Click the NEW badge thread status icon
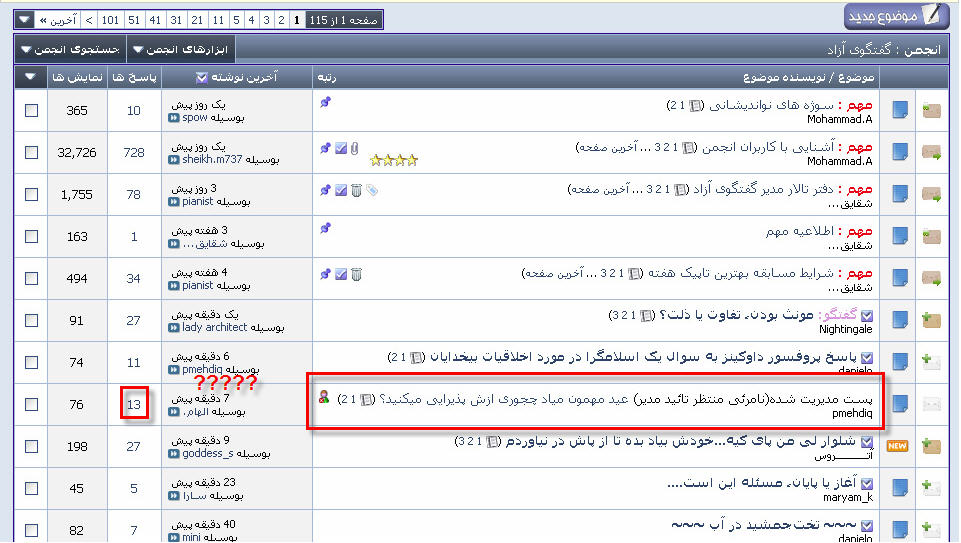The height and width of the screenshot is (543, 961). coord(897,446)
